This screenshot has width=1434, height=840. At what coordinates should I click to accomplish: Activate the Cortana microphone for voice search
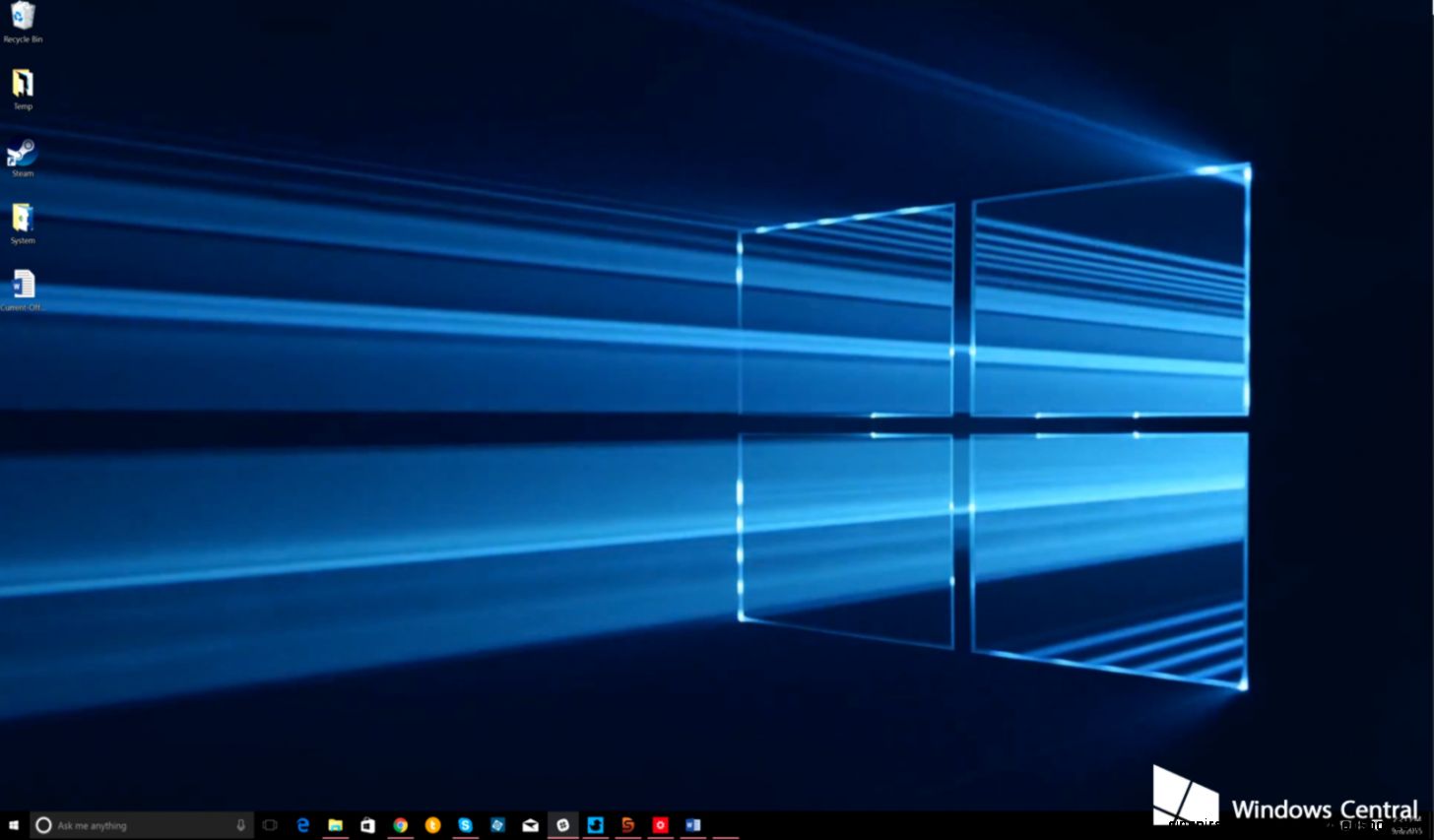[x=243, y=824]
